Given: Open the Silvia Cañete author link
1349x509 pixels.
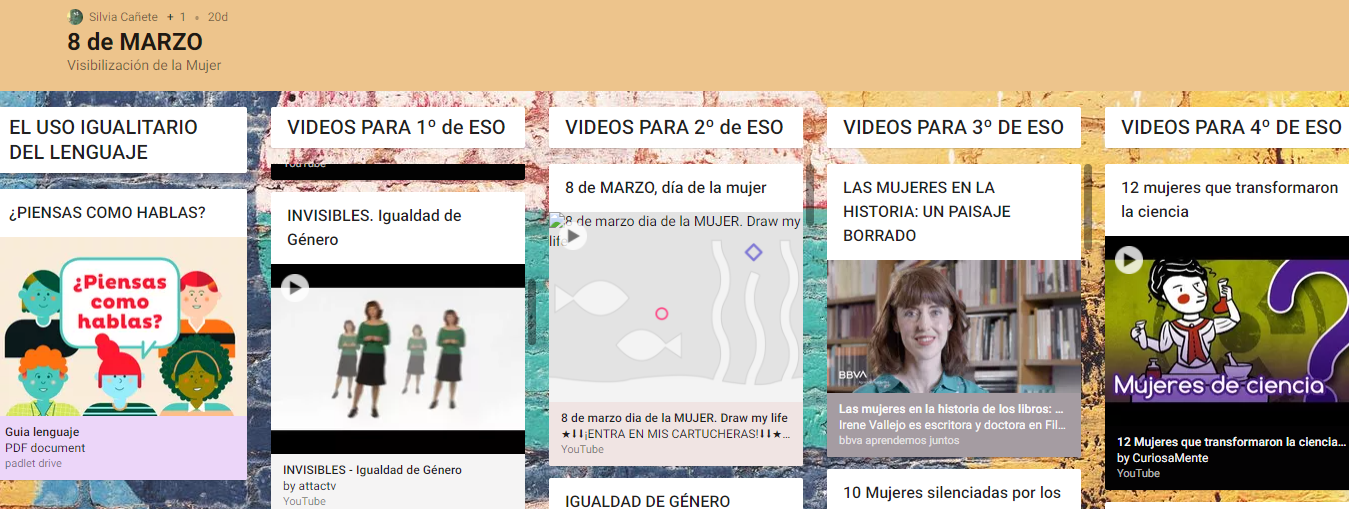Looking at the screenshot, I should coord(123,17).
